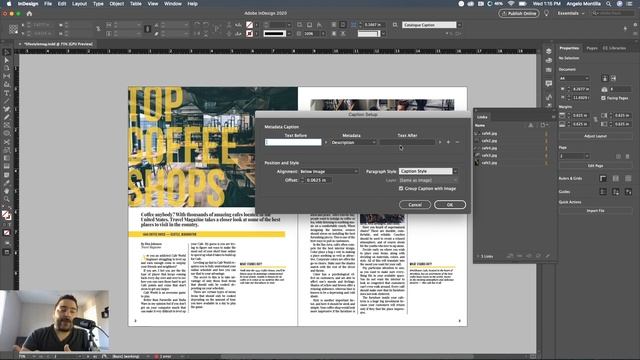Open the Metadata Description dropdown
The width and height of the screenshot is (640, 360).
pyautogui.click(x=353, y=142)
